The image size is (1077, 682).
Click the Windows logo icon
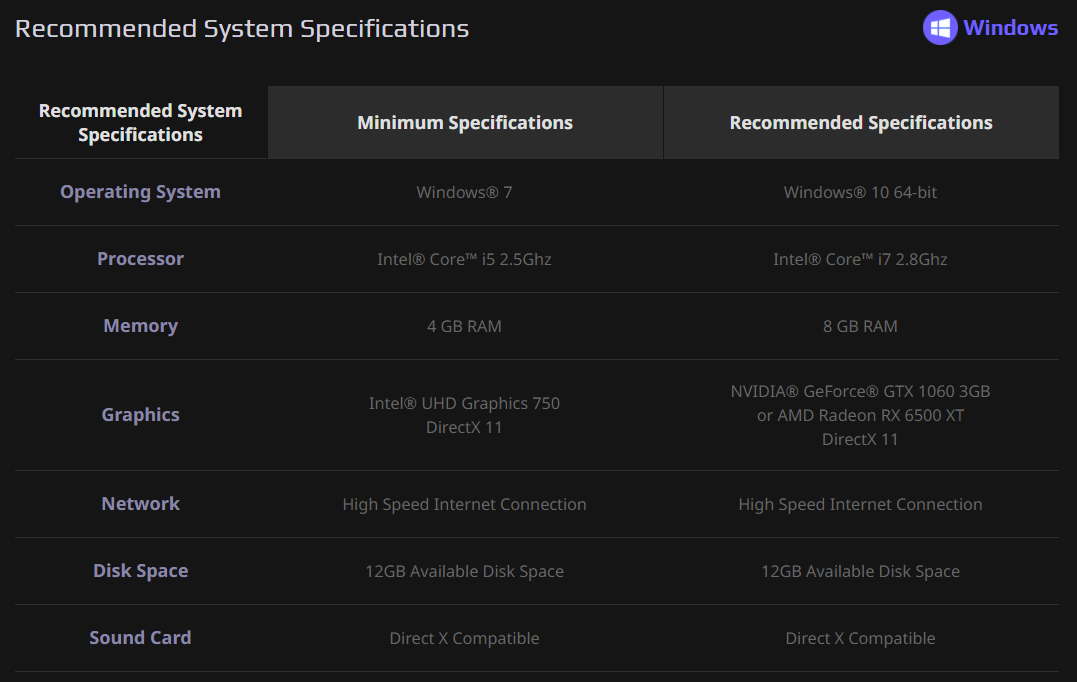point(940,27)
